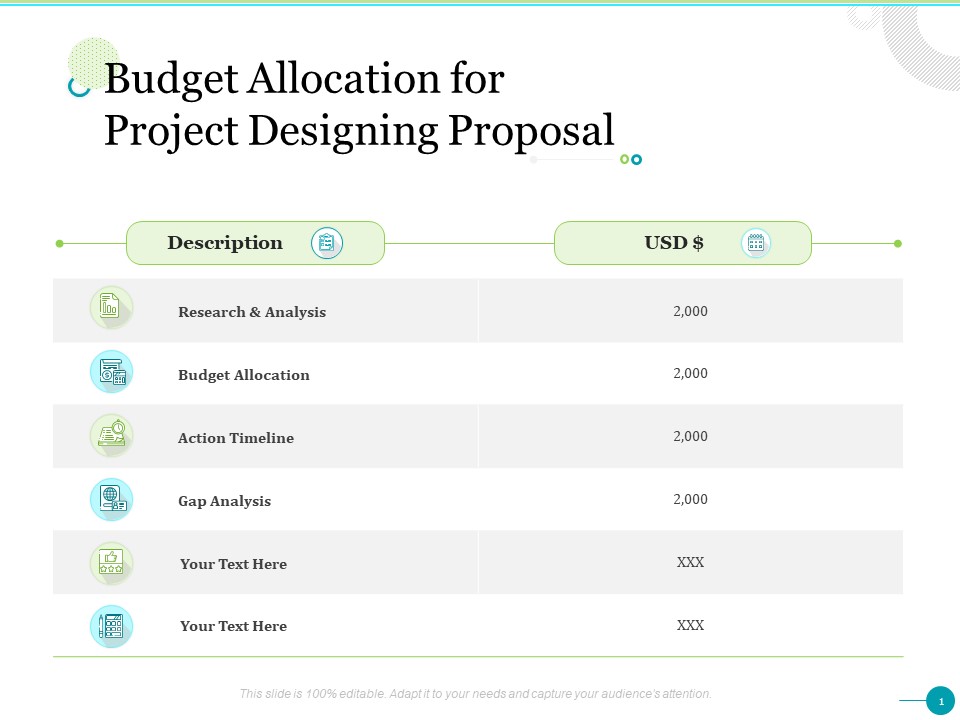Select the thumbs-up rating icon in fifth row

pyautogui.click(x=111, y=563)
